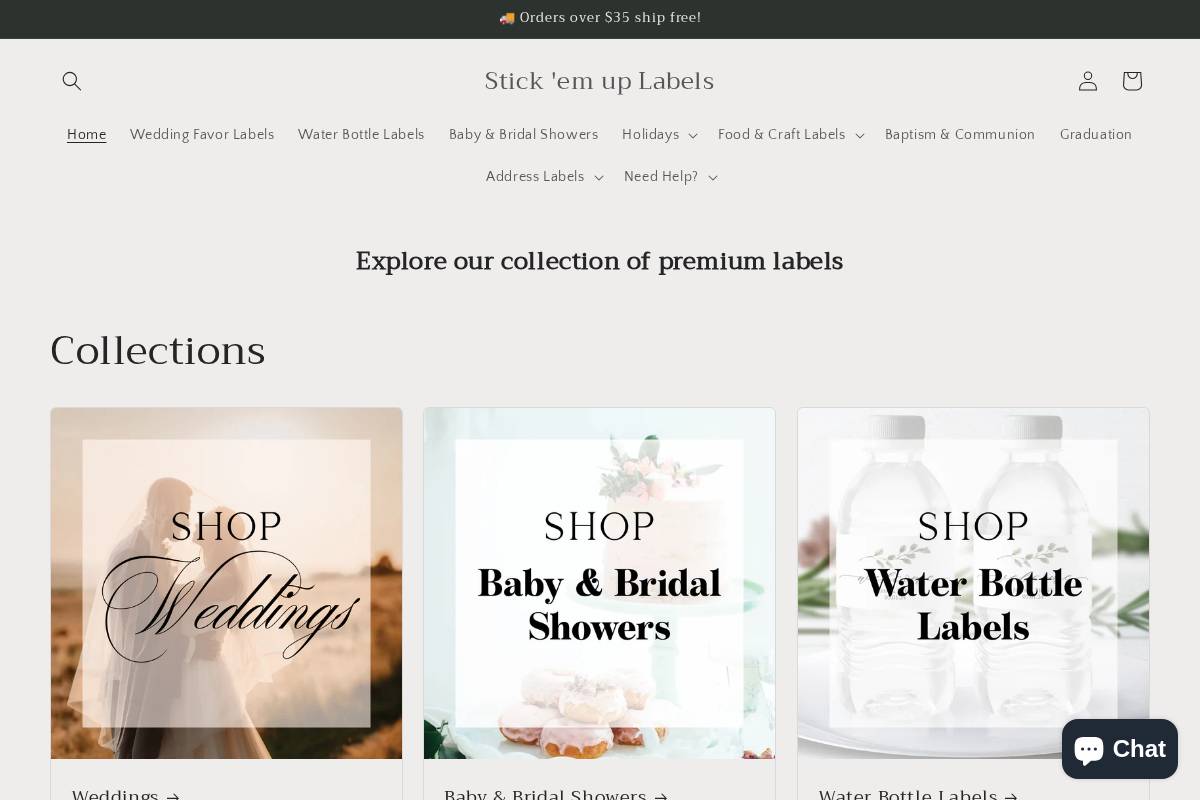This screenshot has width=1200, height=800.
Task: Open the search magnifier icon
Action: tap(72, 81)
